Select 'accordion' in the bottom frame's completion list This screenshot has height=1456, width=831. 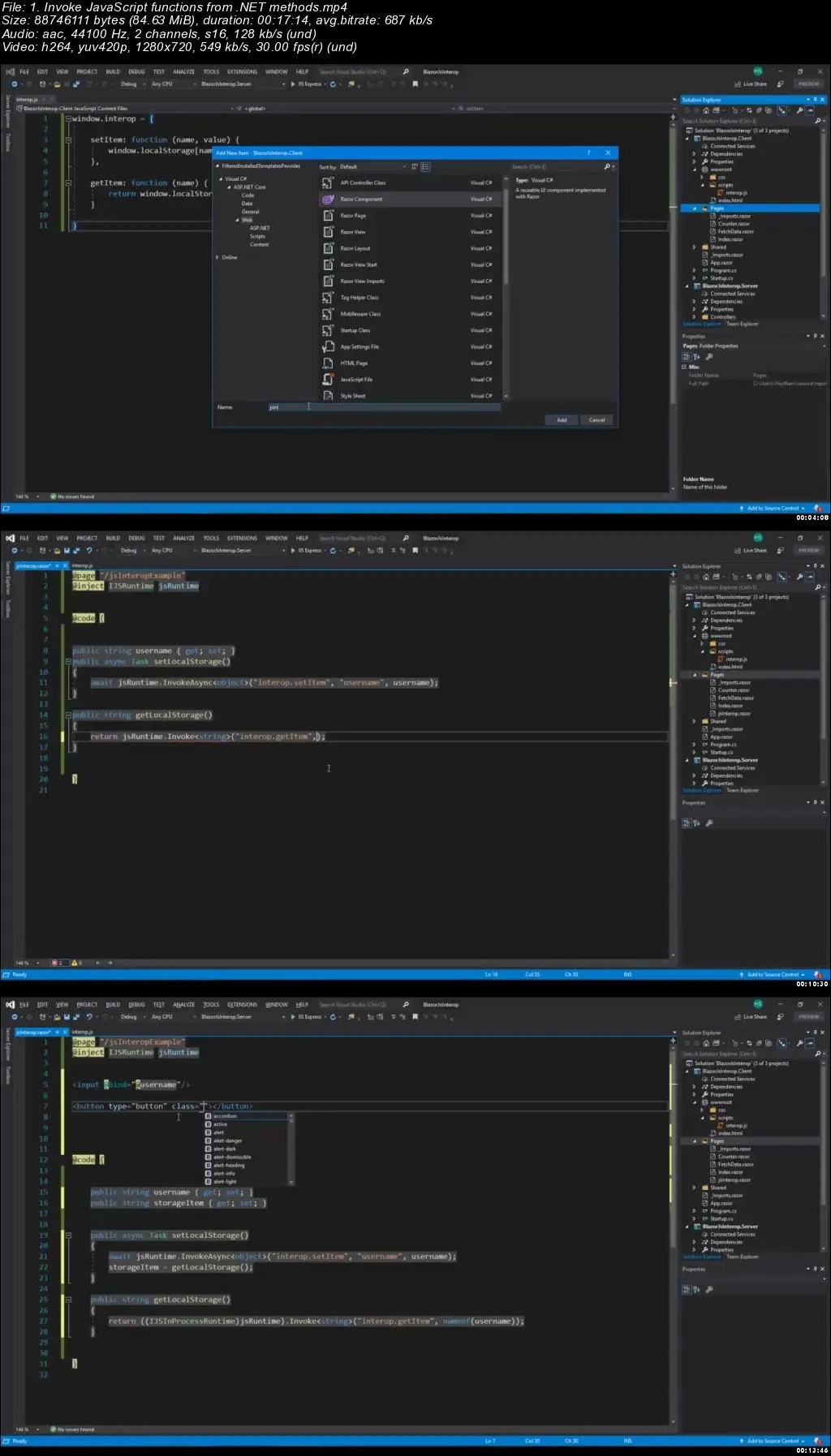247,1116
